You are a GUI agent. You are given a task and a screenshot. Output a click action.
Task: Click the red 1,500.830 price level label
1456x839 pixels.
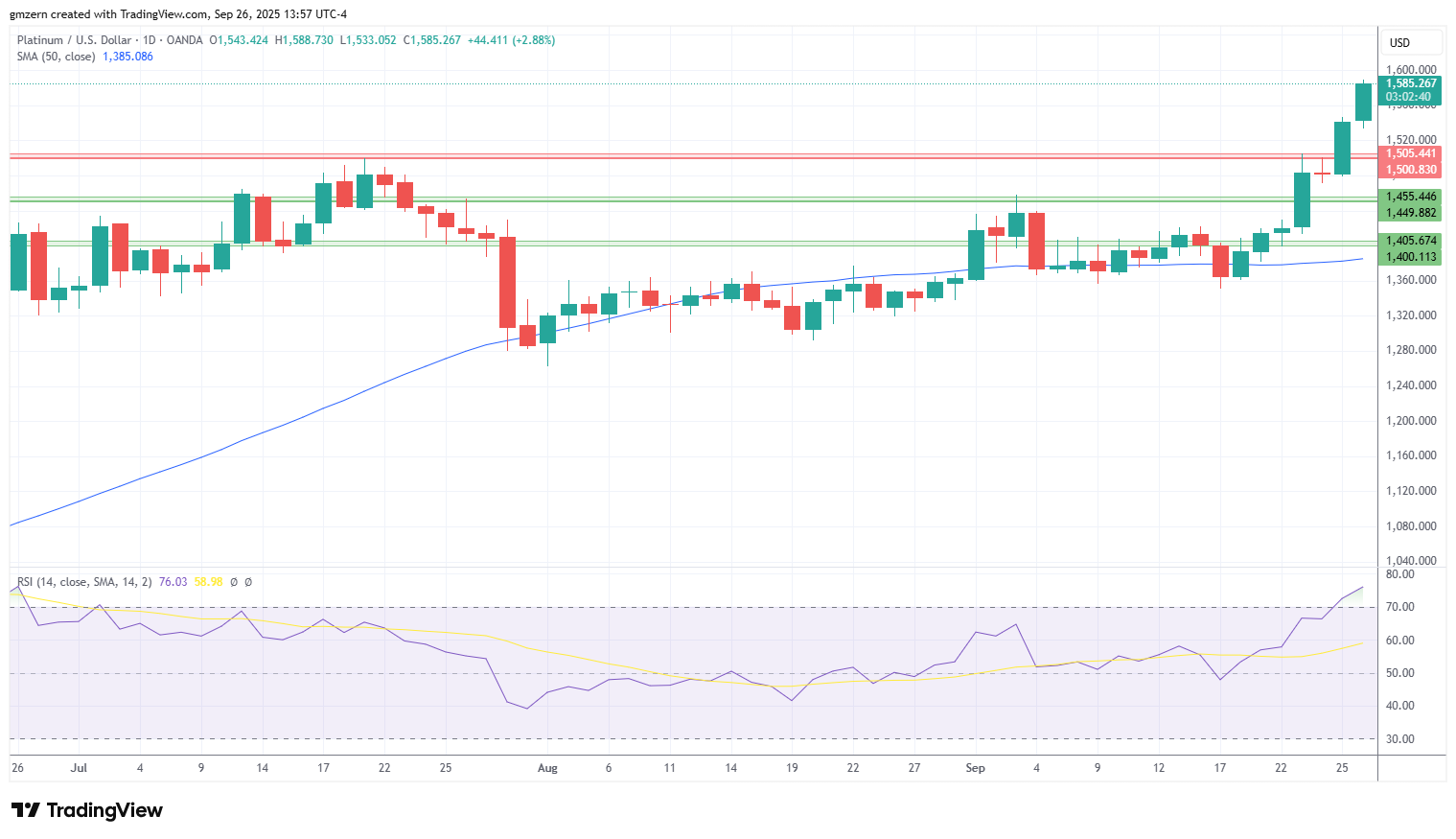pyautogui.click(x=1410, y=170)
